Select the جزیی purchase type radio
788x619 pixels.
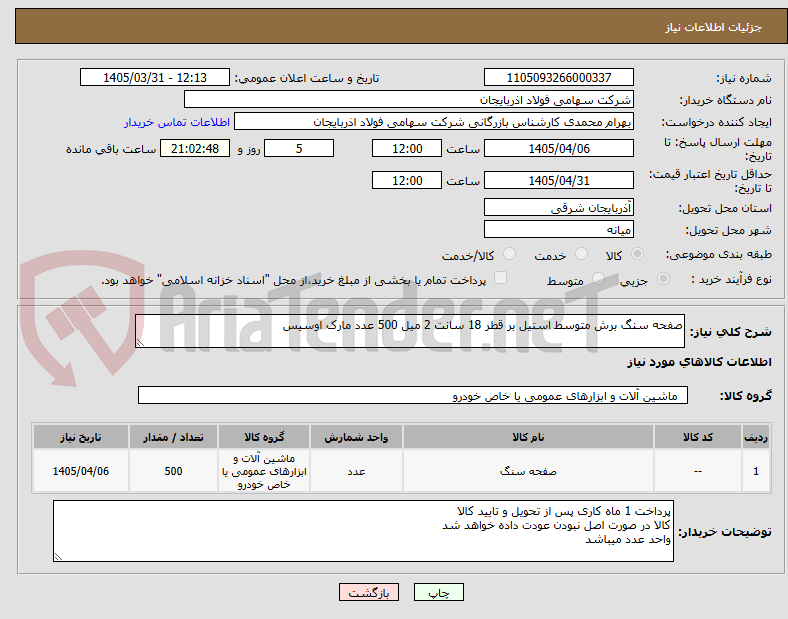click(663, 279)
